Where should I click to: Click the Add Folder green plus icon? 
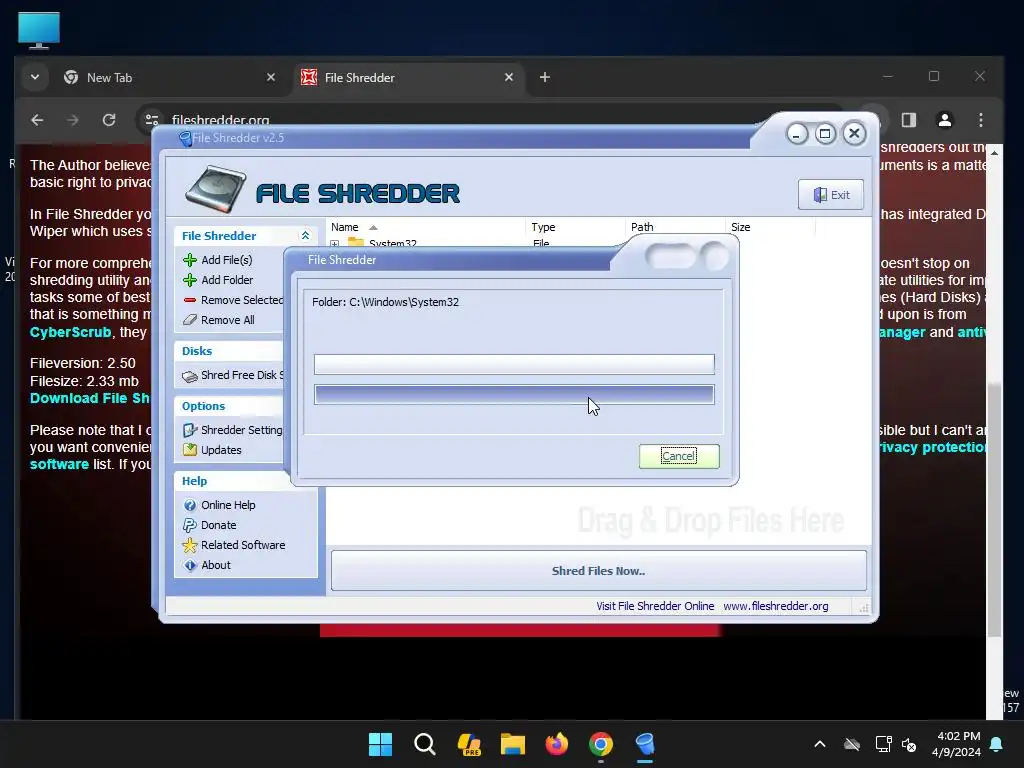pyautogui.click(x=189, y=280)
